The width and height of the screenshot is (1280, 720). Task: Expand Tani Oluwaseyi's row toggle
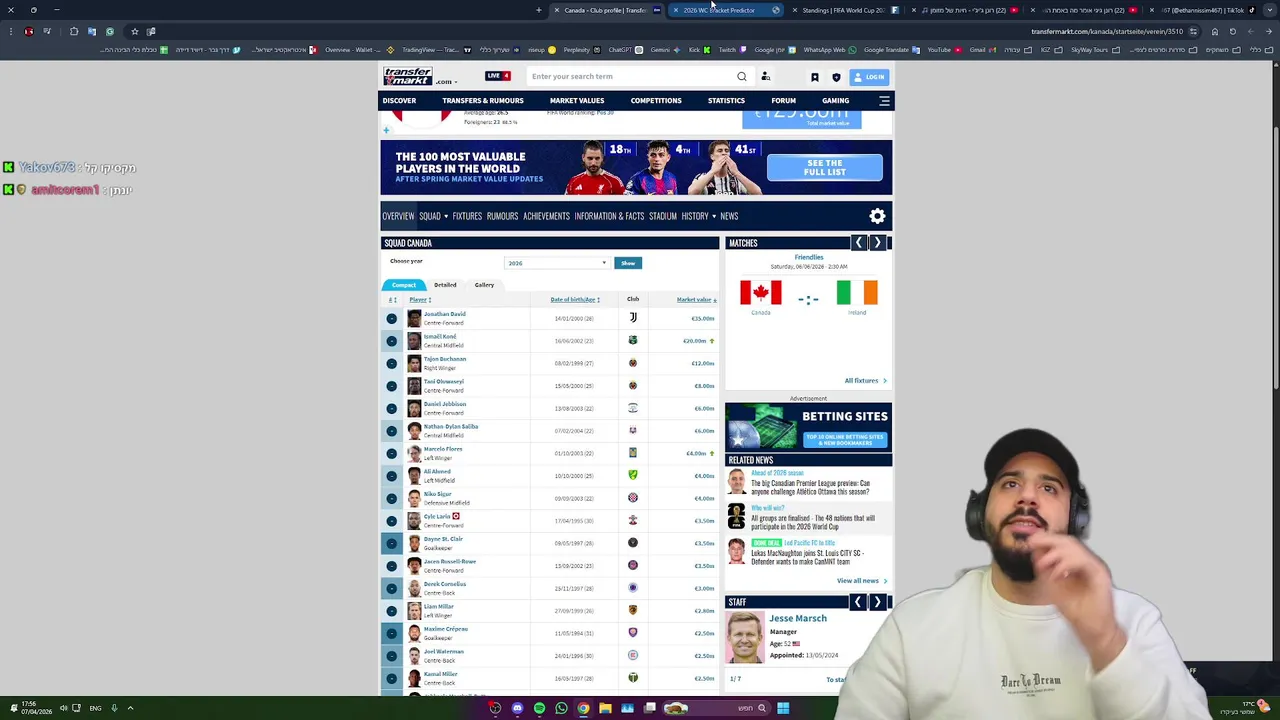[x=391, y=386]
